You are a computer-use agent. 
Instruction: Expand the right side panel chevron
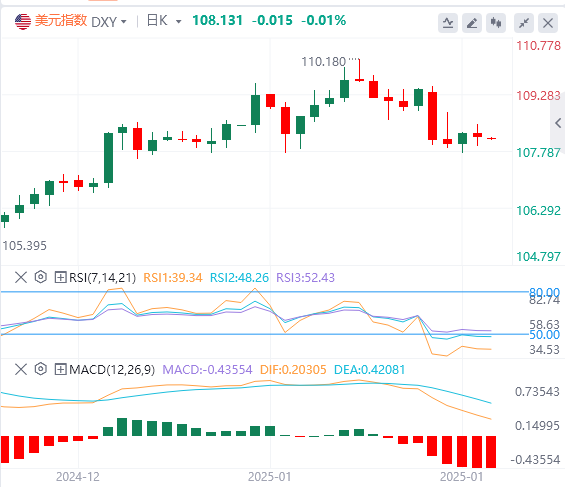pyautogui.click(x=558, y=123)
